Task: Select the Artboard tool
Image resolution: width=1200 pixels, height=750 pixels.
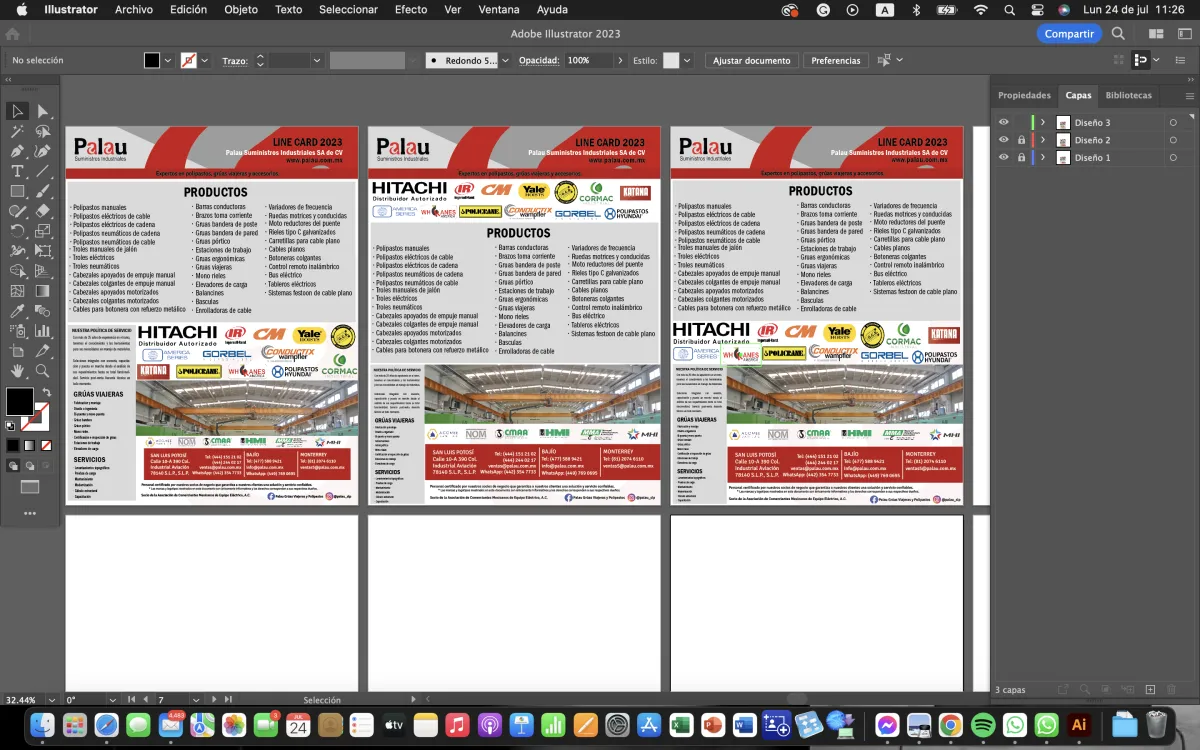Action: pyautogui.click(x=17, y=351)
